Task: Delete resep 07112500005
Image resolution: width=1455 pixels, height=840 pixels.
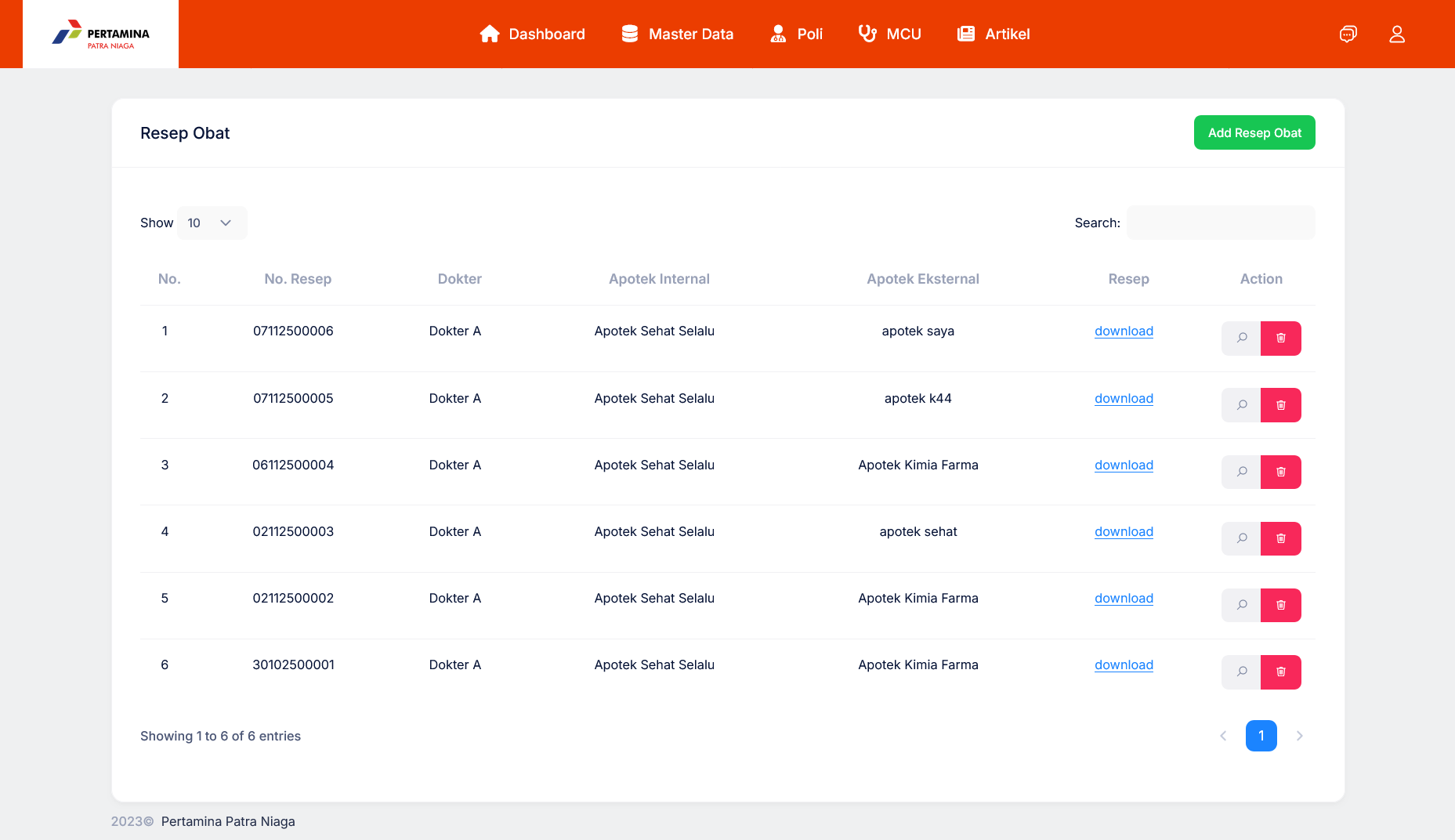Action: tap(1281, 405)
